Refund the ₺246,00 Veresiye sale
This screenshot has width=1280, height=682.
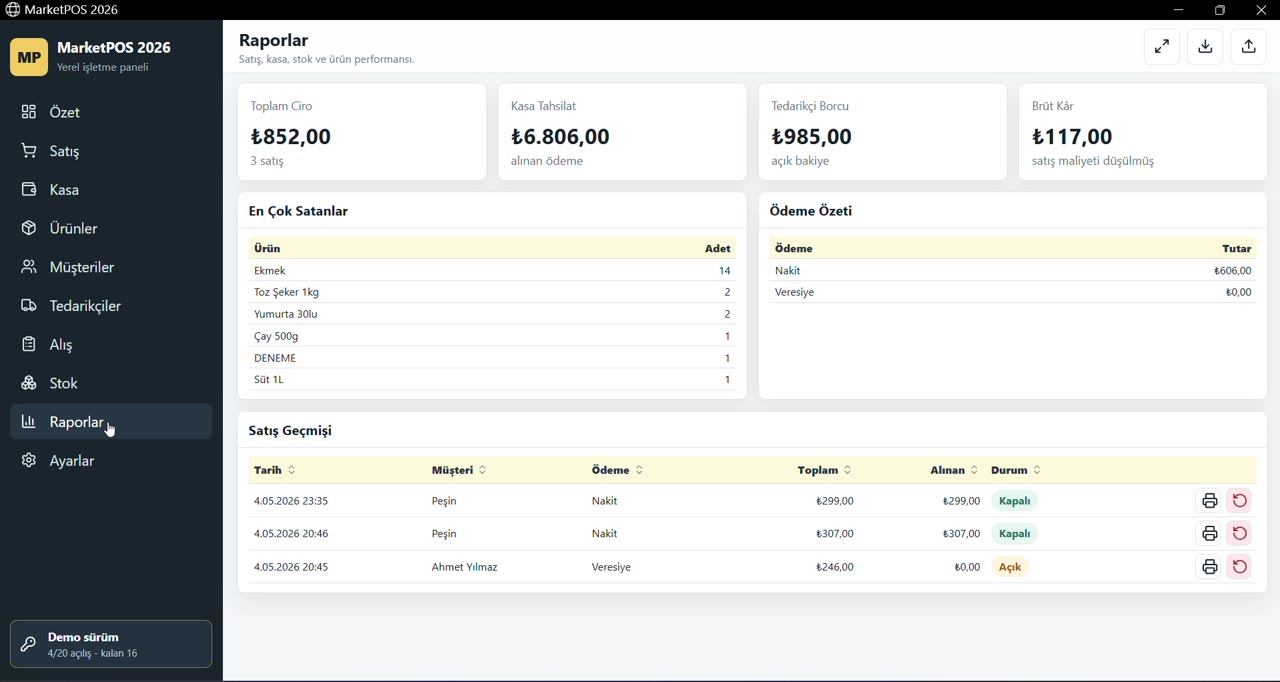1240,567
